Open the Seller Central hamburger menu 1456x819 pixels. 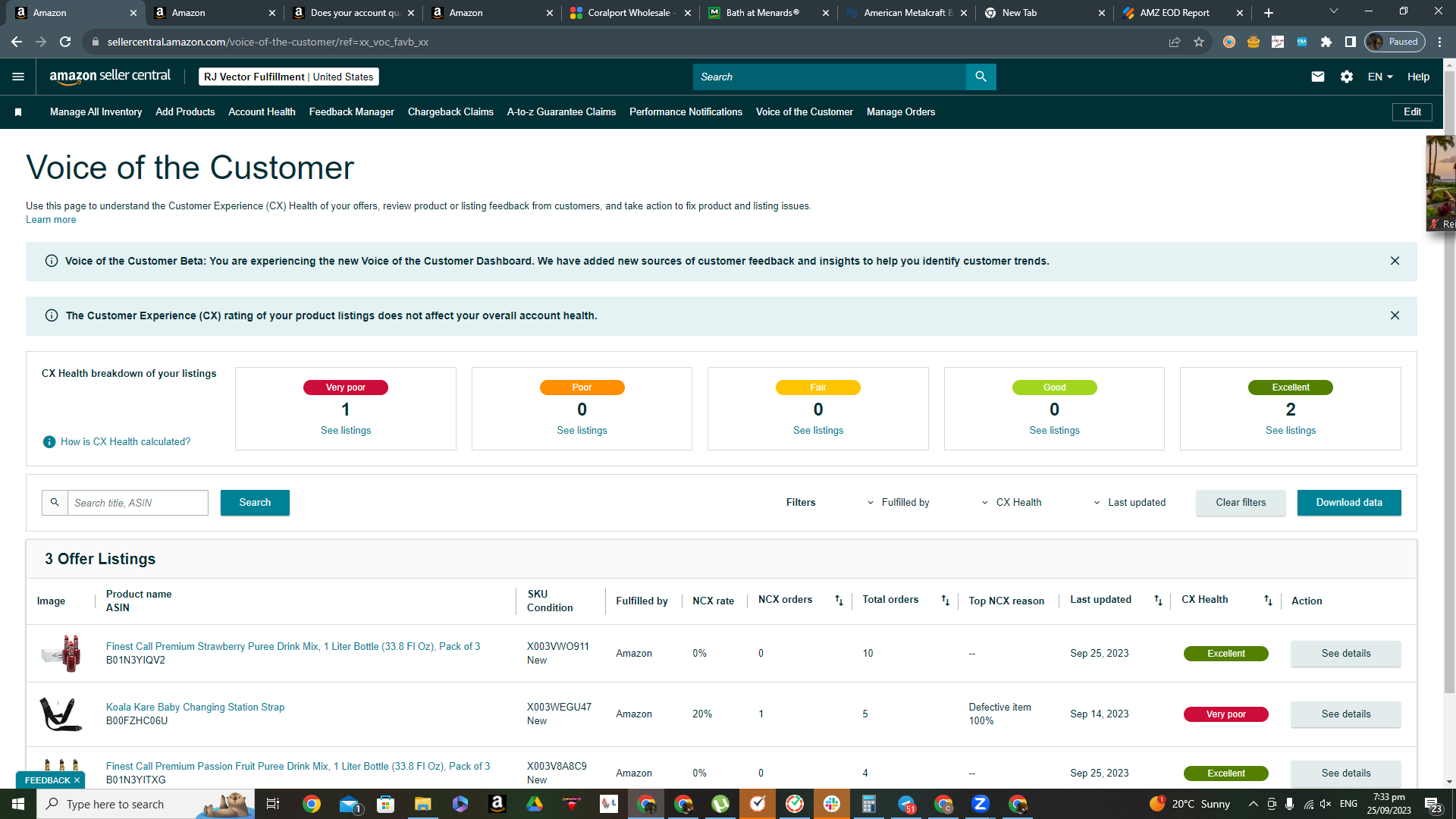pos(18,77)
